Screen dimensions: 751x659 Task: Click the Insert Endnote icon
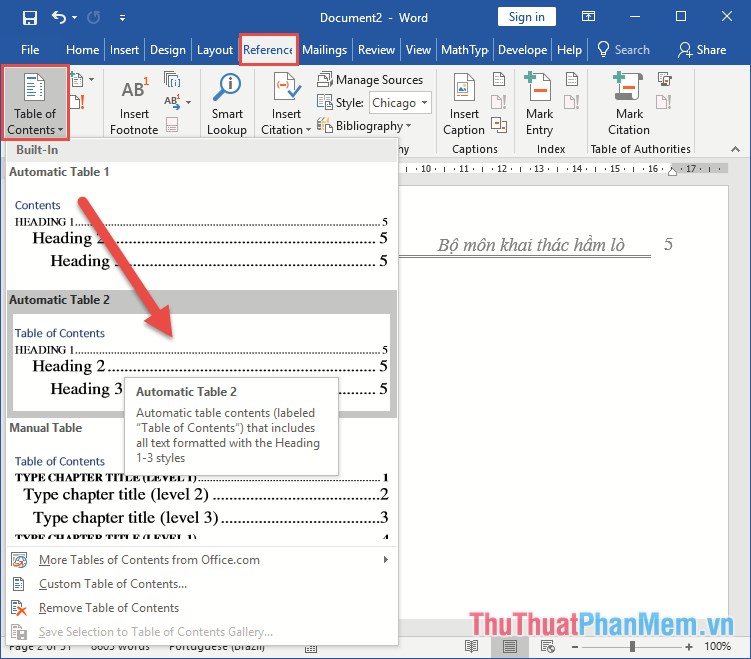click(x=172, y=80)
